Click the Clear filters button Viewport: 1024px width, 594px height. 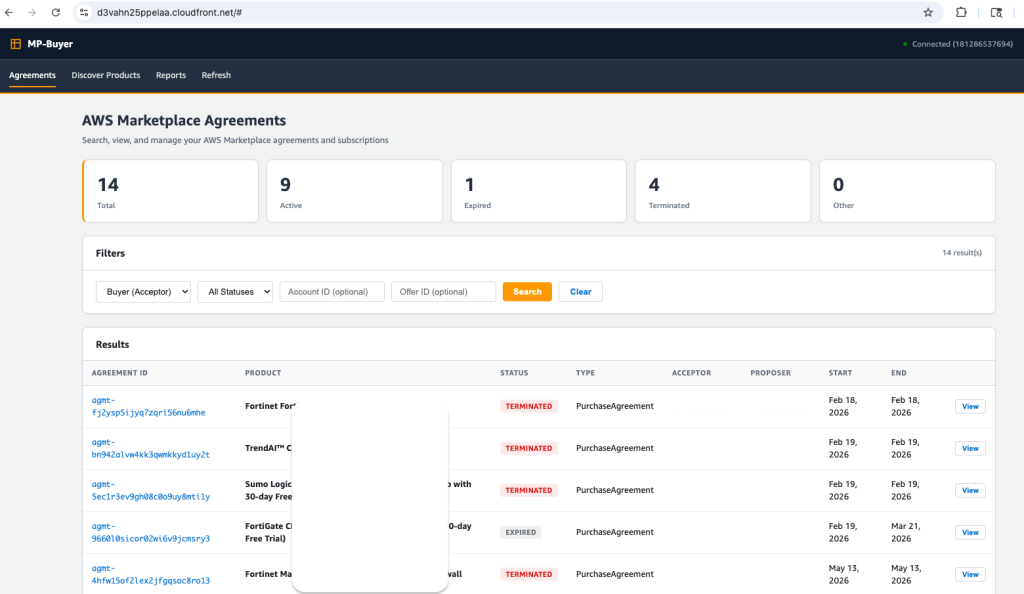(581, 292)
